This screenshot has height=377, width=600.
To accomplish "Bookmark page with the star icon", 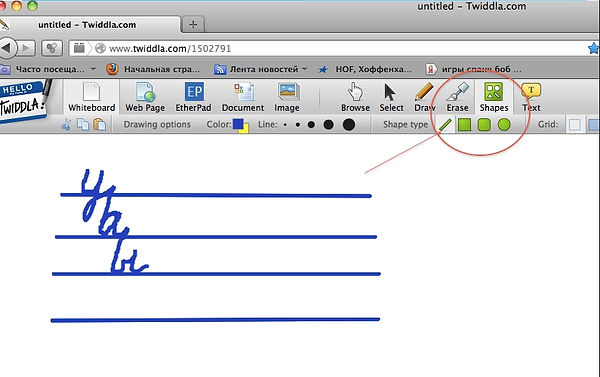I will click(593, 48).
